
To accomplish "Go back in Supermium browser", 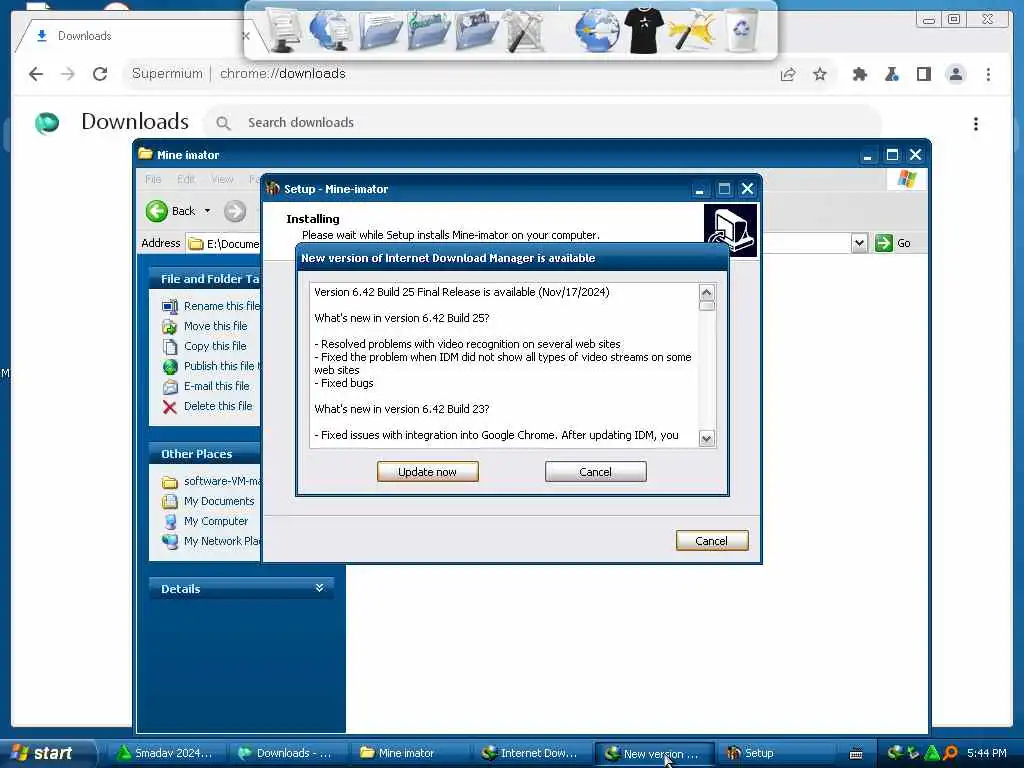I will pos(36,74).
